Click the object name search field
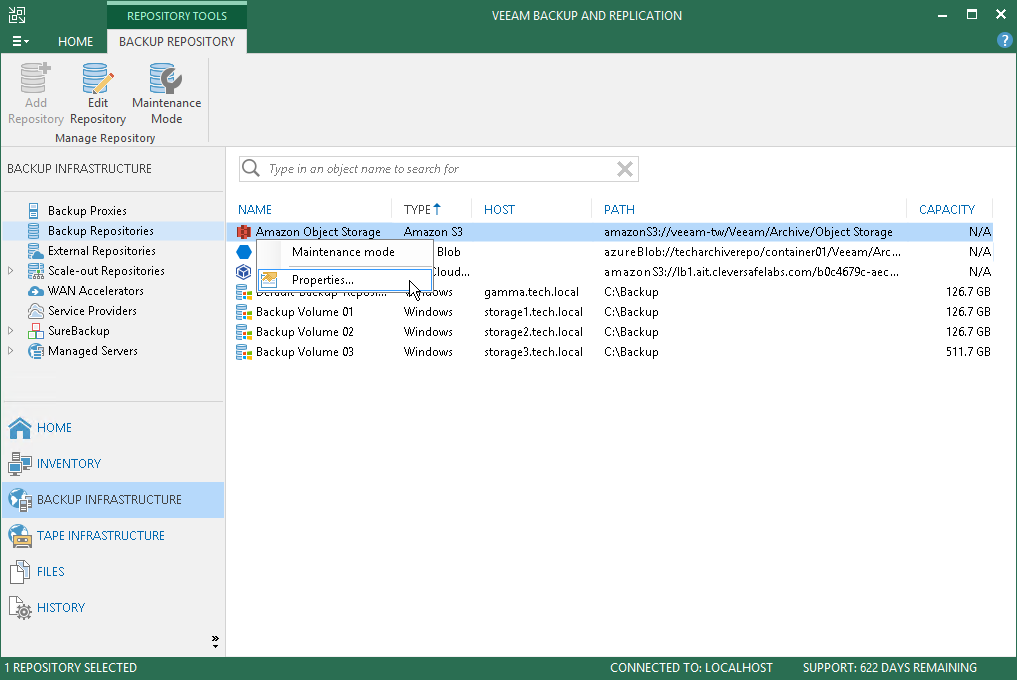The width and height of the screenshot is (1017, 680). 438,169
